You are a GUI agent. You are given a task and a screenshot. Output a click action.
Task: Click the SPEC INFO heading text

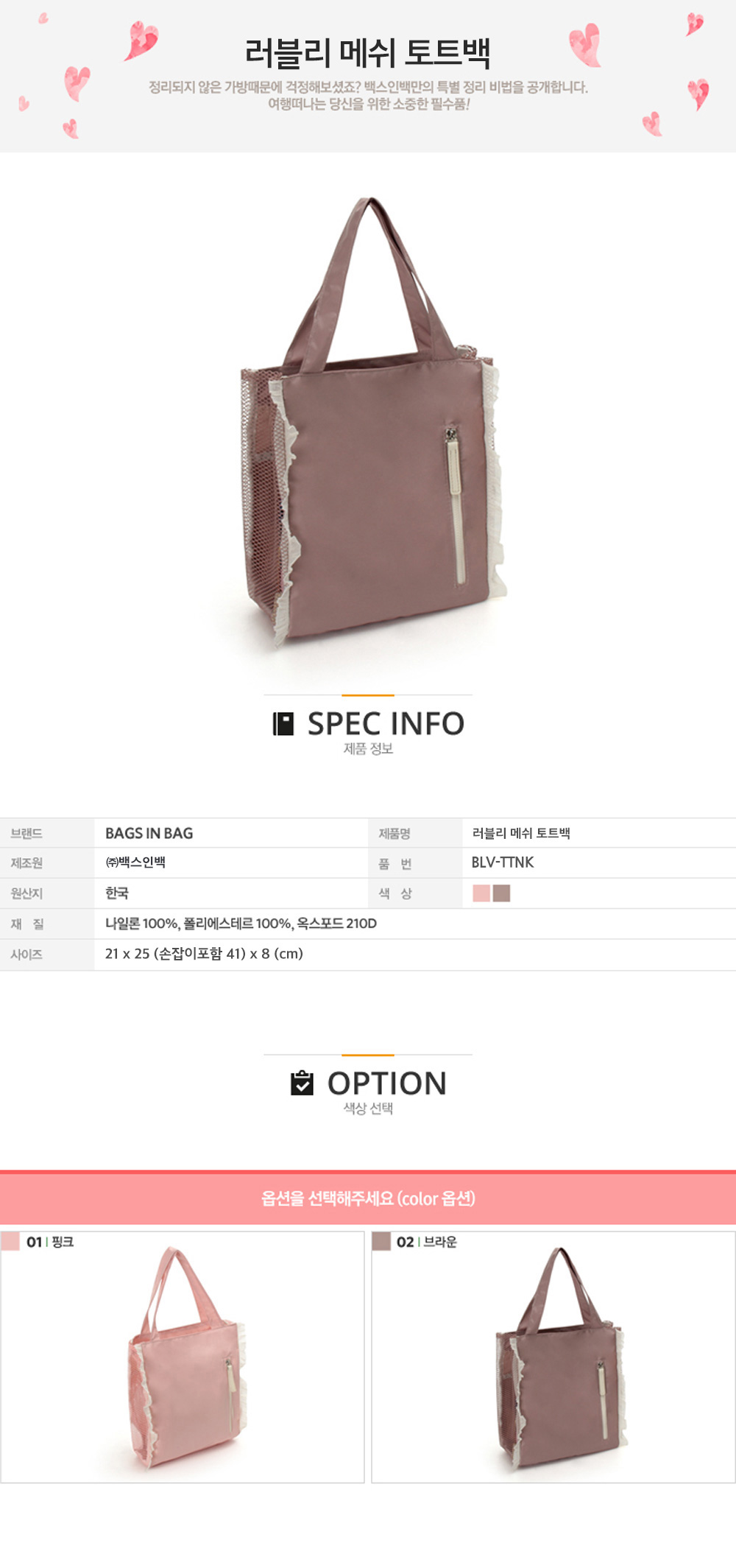[386, 723]
